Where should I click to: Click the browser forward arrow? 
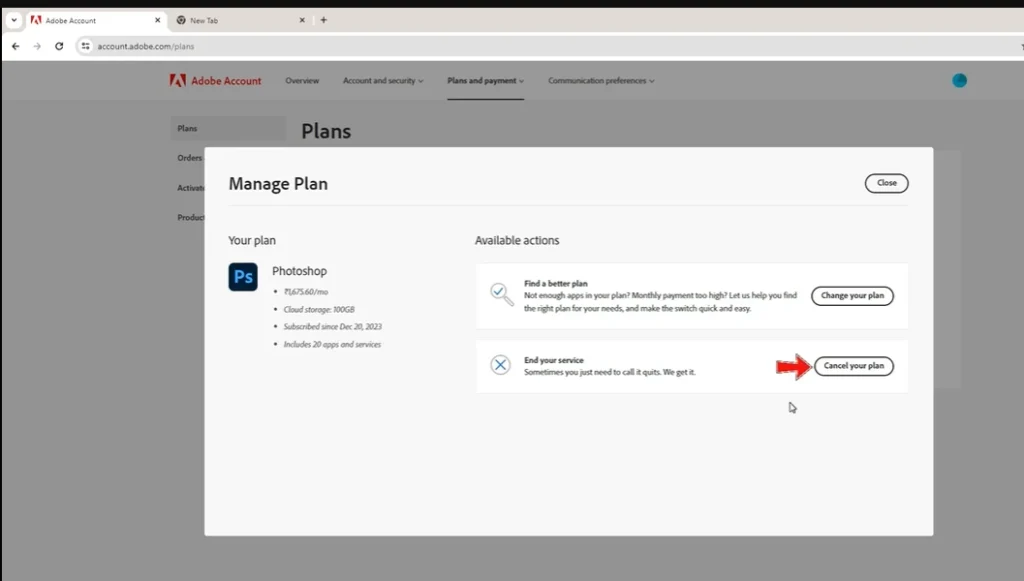[x=37, y=46]
